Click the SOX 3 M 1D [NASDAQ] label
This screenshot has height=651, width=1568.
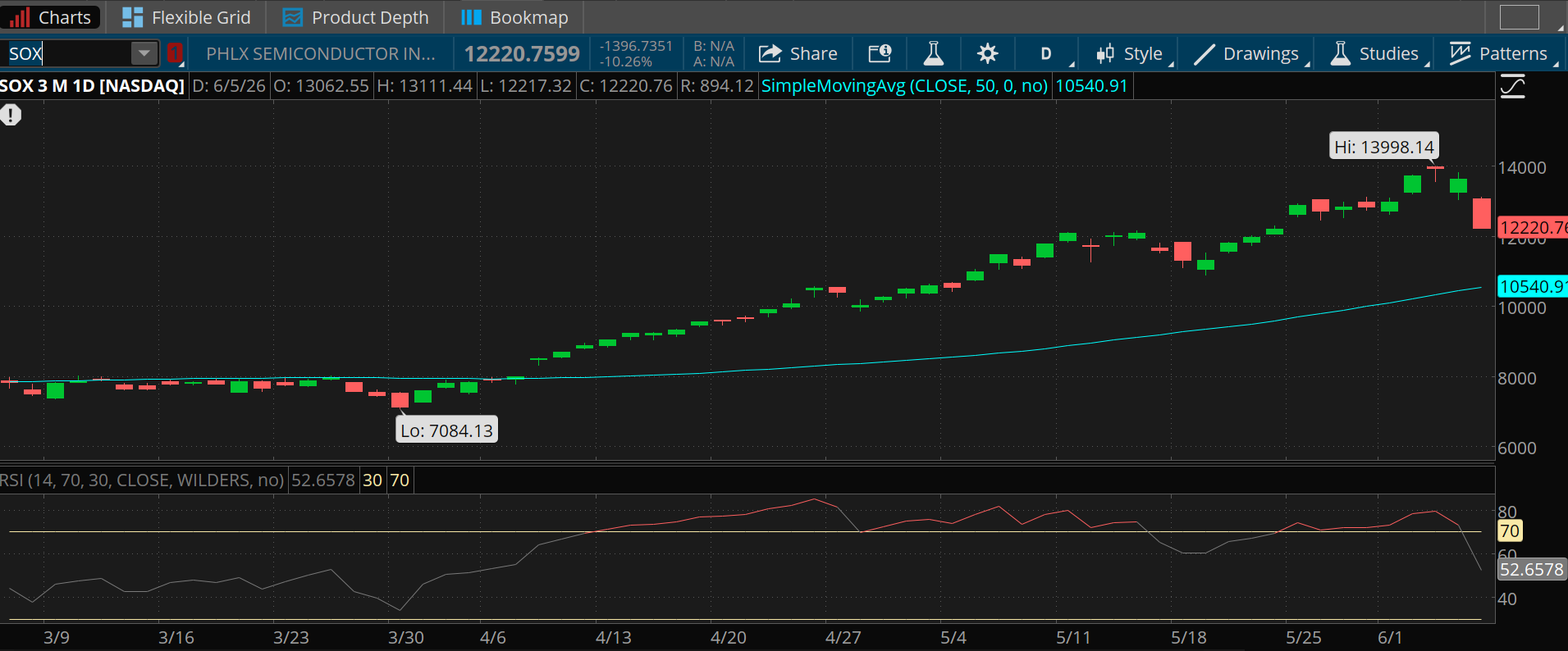[92, 86]
